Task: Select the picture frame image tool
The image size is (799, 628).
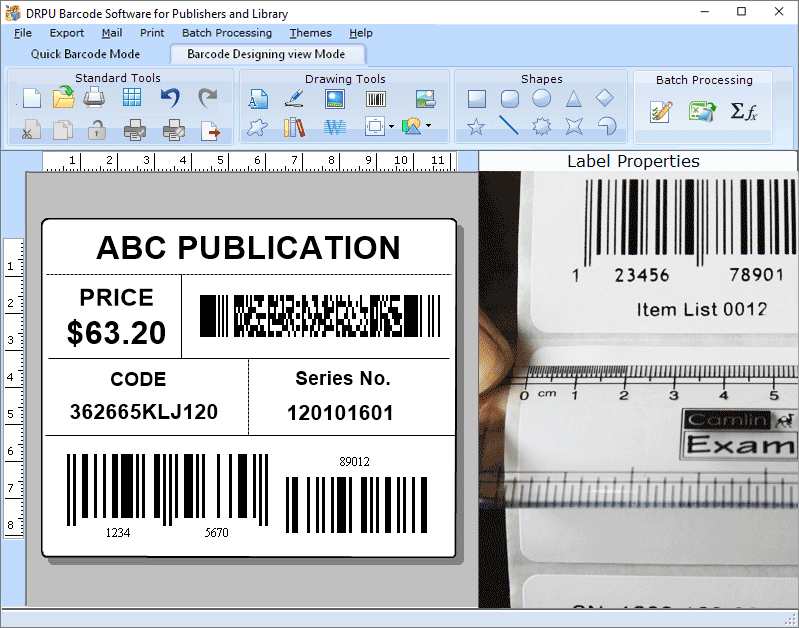Action: coord(335,99)
